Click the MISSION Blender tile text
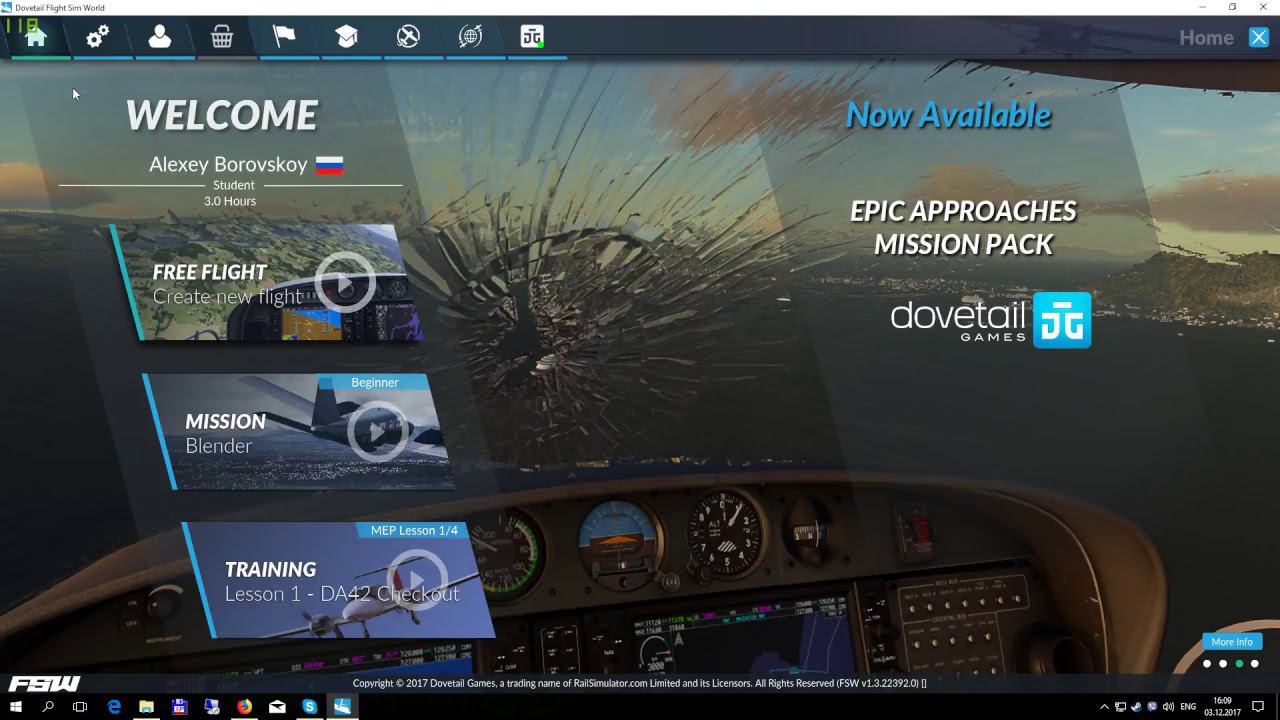The image size is (1280, 720). (225, 433)
